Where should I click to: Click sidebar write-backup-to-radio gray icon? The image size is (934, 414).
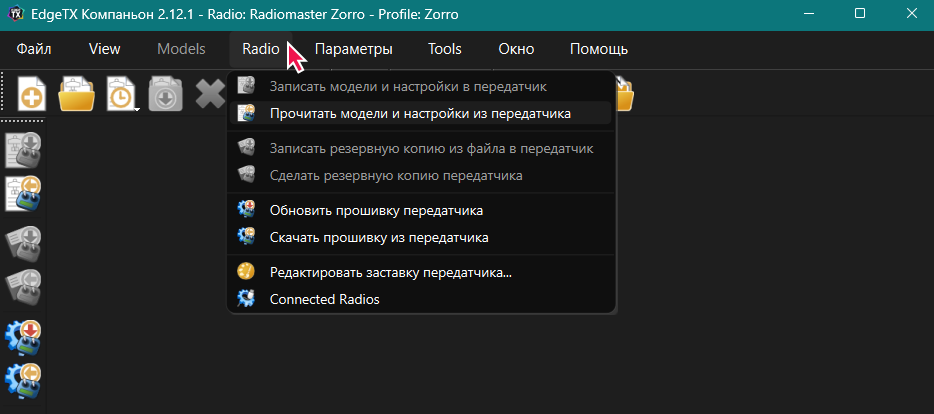[24, 244]
